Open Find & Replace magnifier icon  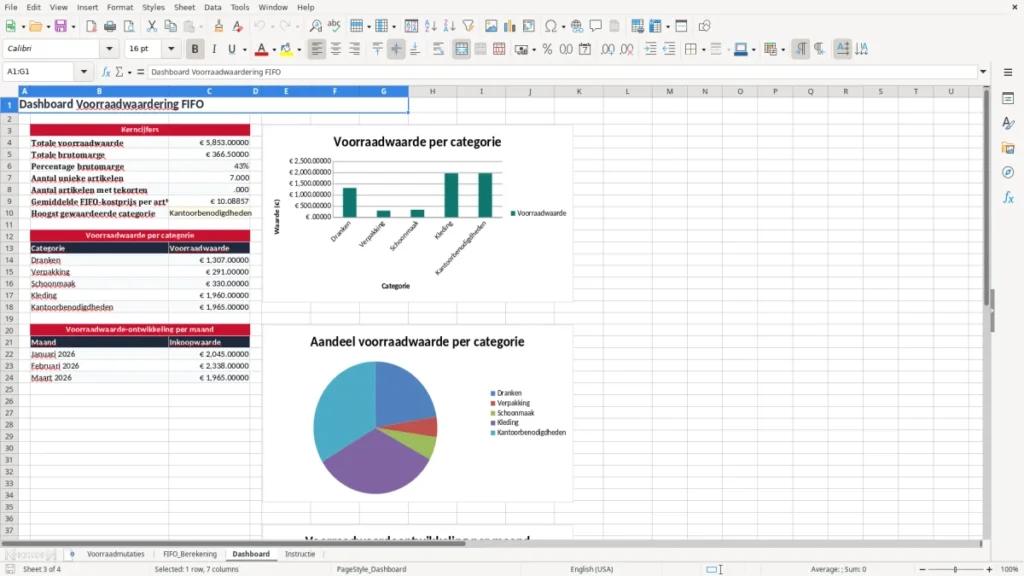coord(315,26)
